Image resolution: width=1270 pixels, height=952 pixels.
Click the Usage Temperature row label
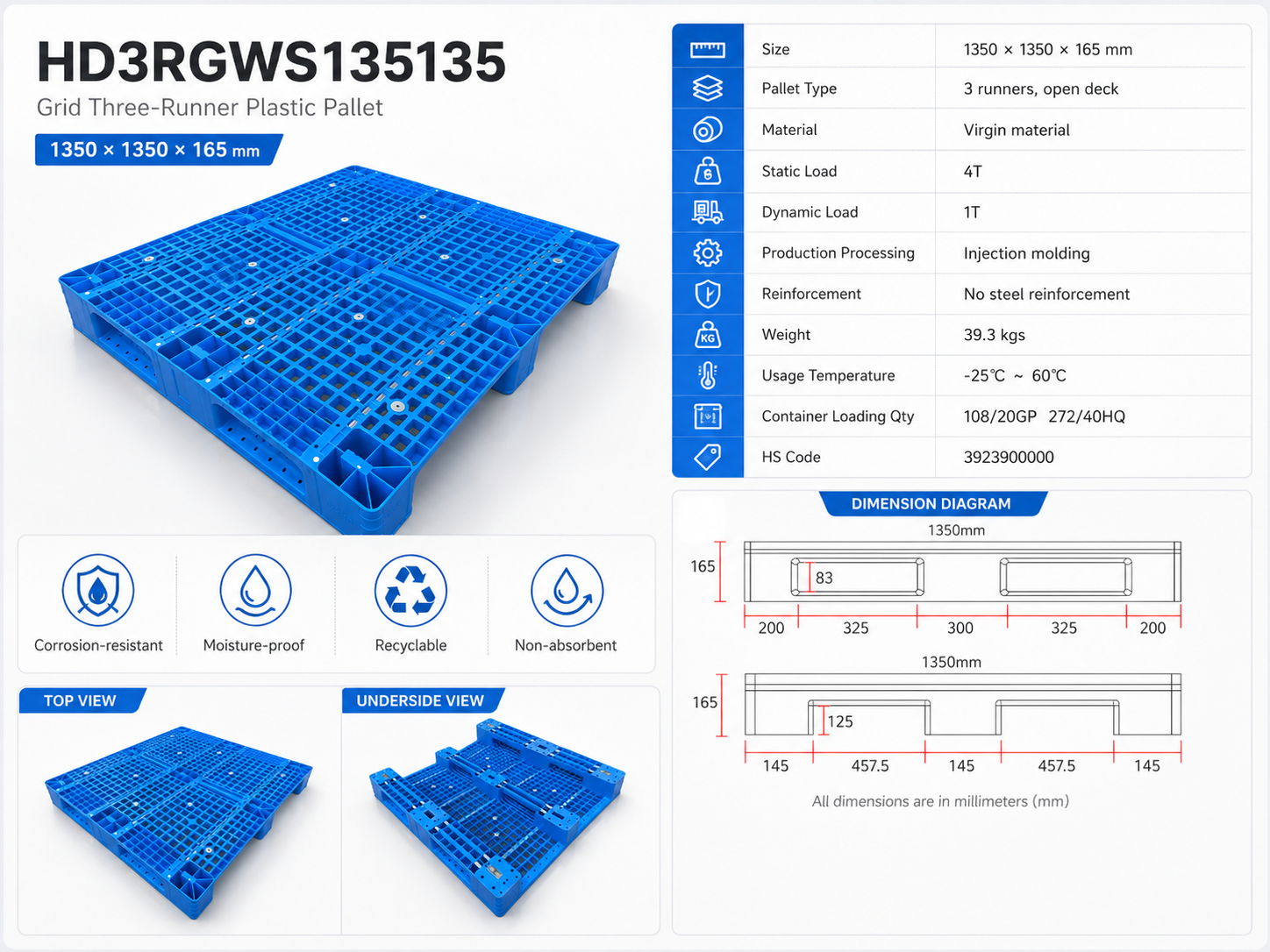(x=828, y=376)
